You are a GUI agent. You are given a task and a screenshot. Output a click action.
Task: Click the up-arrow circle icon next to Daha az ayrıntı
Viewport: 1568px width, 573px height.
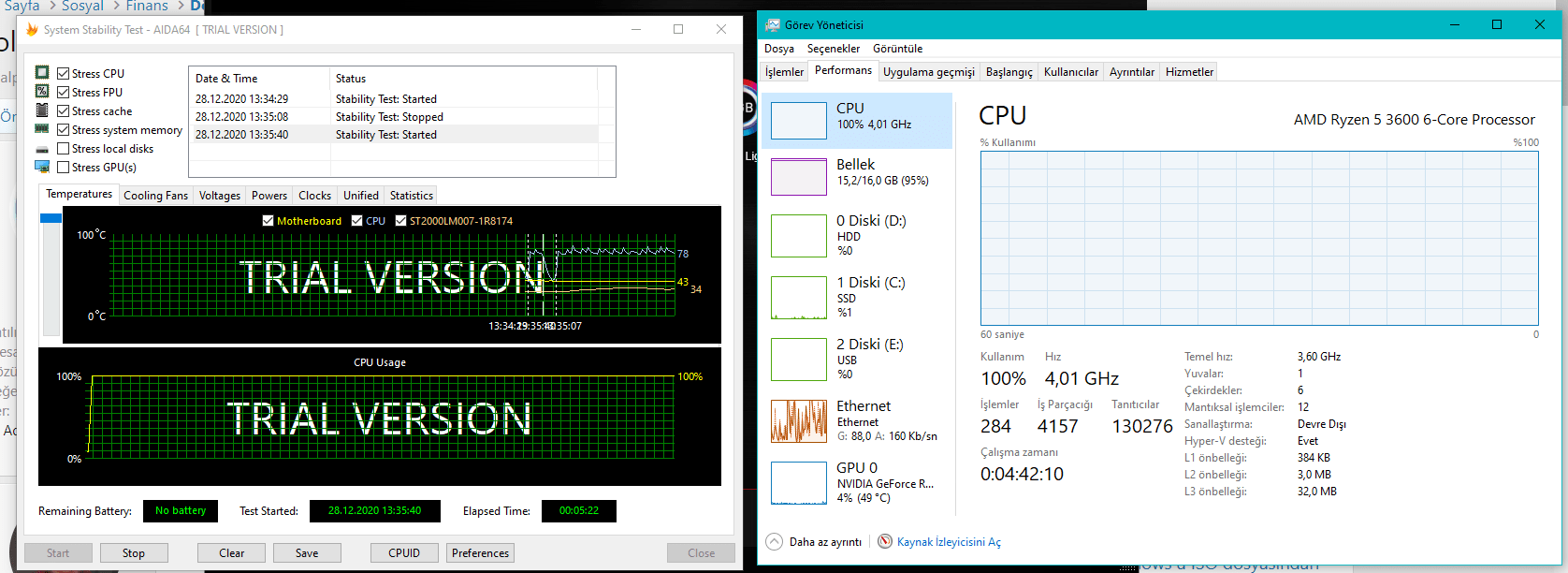[x=774, y=541]
